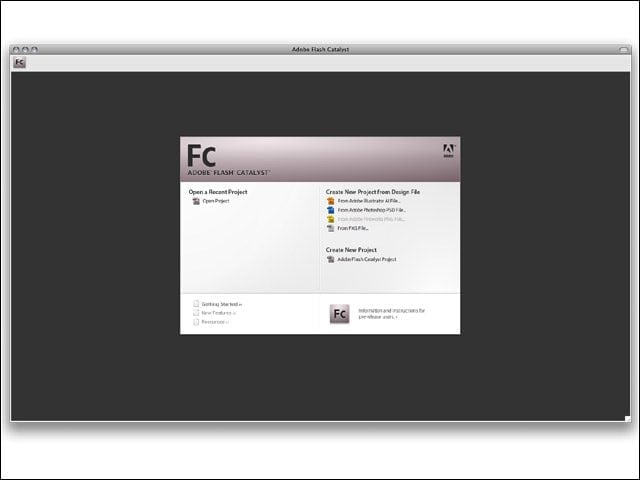Viewport: 640px width, 480px height.
Task: Click the window resize grip corner
Action: point(627,418)
